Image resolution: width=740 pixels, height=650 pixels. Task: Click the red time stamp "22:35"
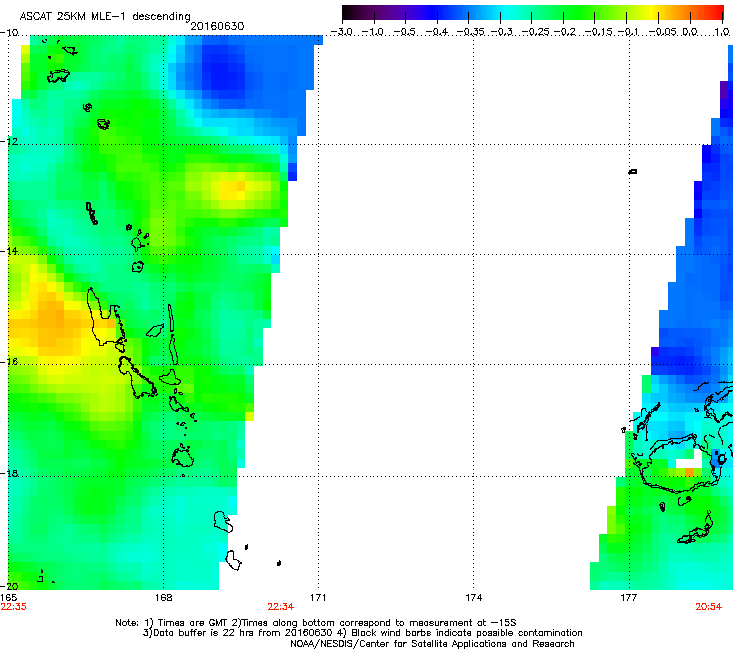point(13,607)
